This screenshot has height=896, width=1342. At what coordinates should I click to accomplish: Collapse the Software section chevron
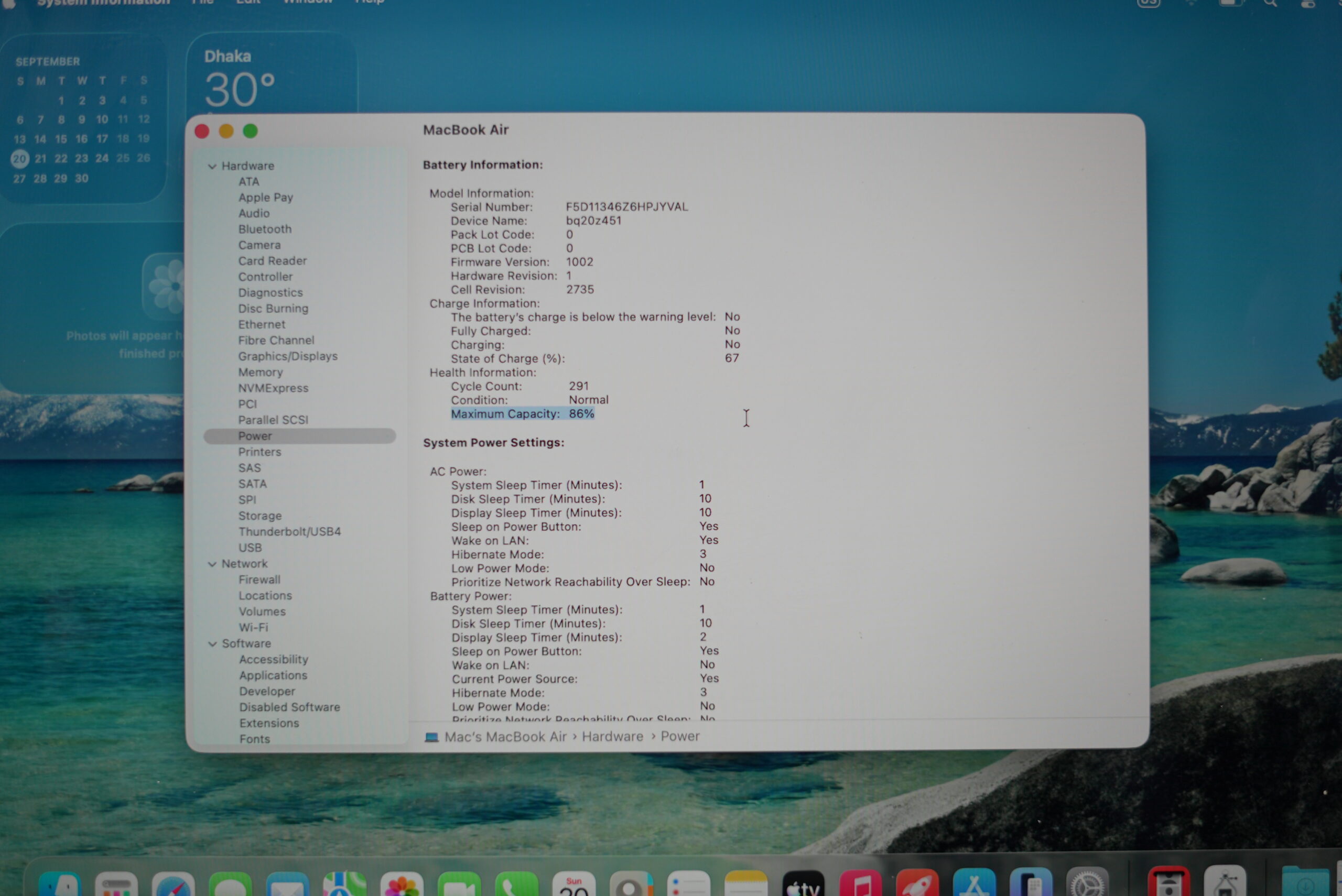pos(212,644)
